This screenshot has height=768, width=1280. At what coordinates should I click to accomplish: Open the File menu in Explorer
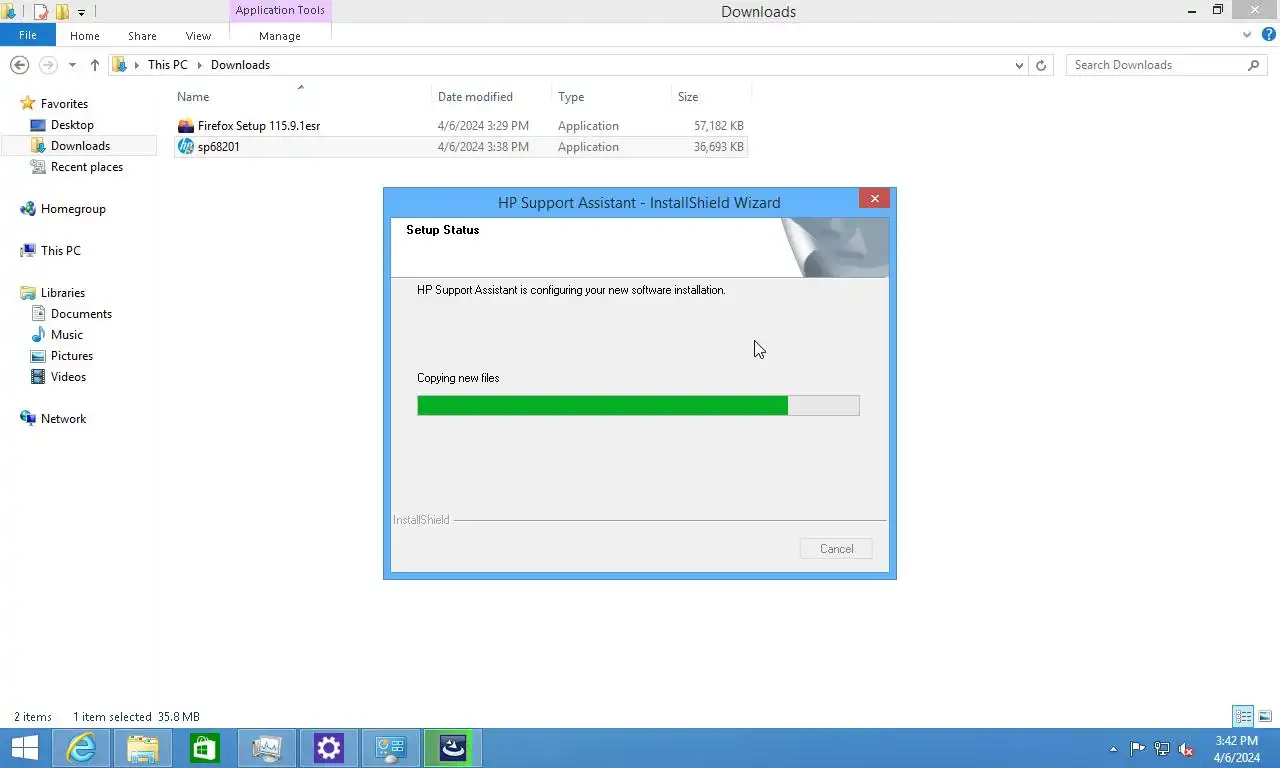pyautogui.click(x=28, y=35)
